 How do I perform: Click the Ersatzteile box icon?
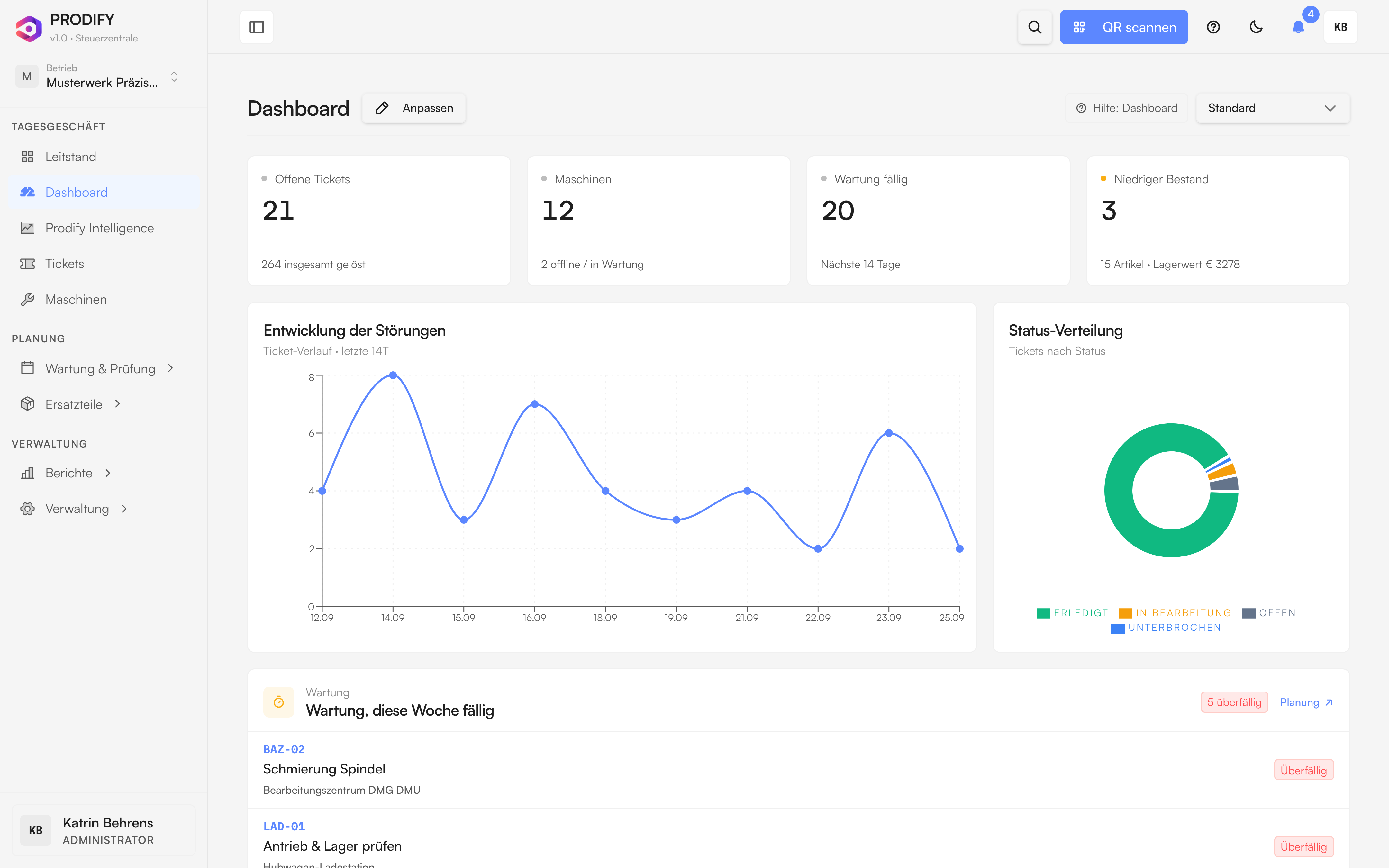28,403
